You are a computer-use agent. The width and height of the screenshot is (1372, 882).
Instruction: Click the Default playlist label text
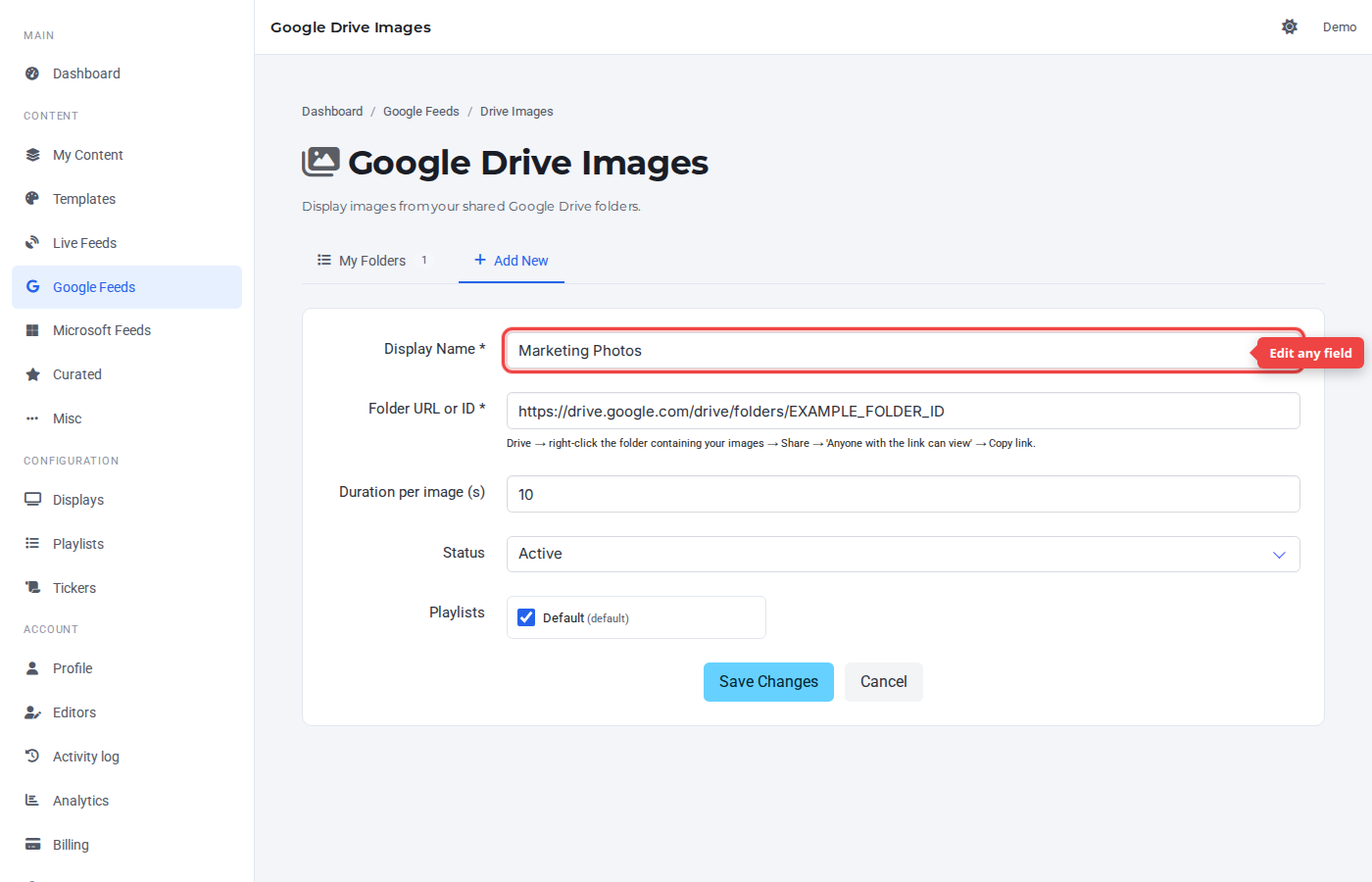pos(586,618)
